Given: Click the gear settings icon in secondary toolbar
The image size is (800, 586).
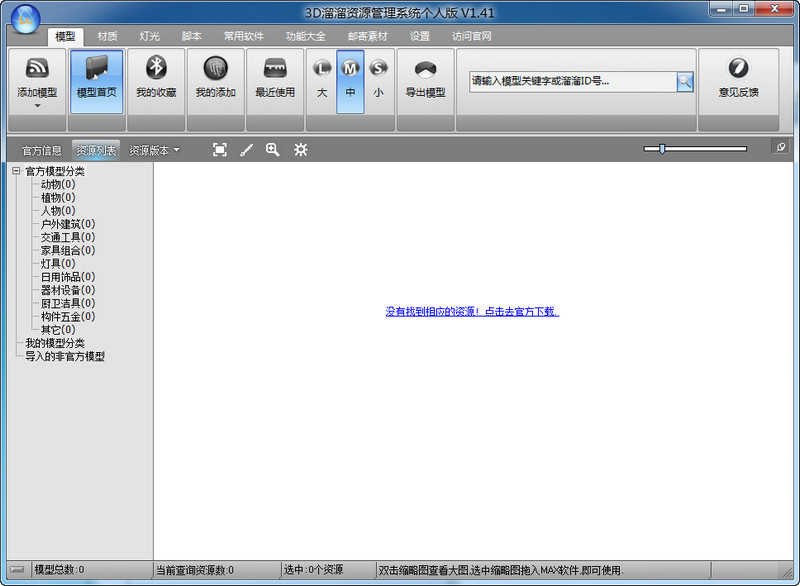Looking at the screenshot, I should pos(300,150).
